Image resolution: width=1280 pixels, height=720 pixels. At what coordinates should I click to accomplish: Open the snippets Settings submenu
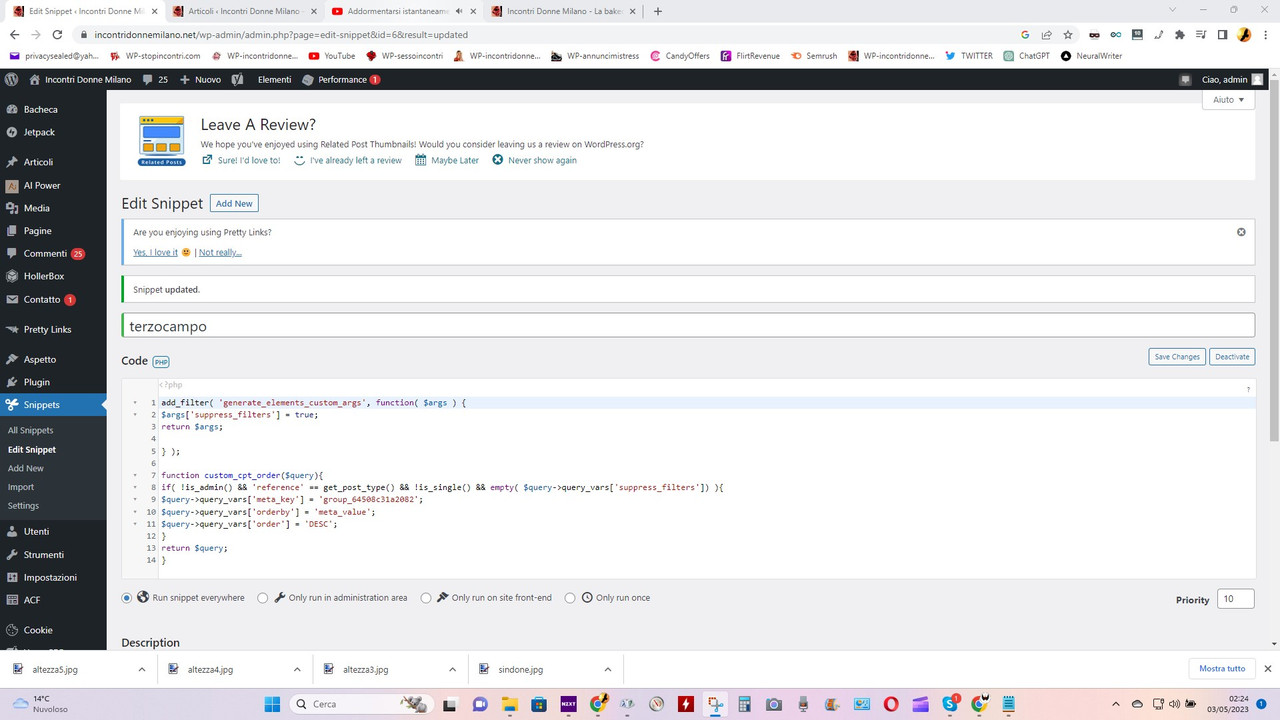tap(23, 506)
